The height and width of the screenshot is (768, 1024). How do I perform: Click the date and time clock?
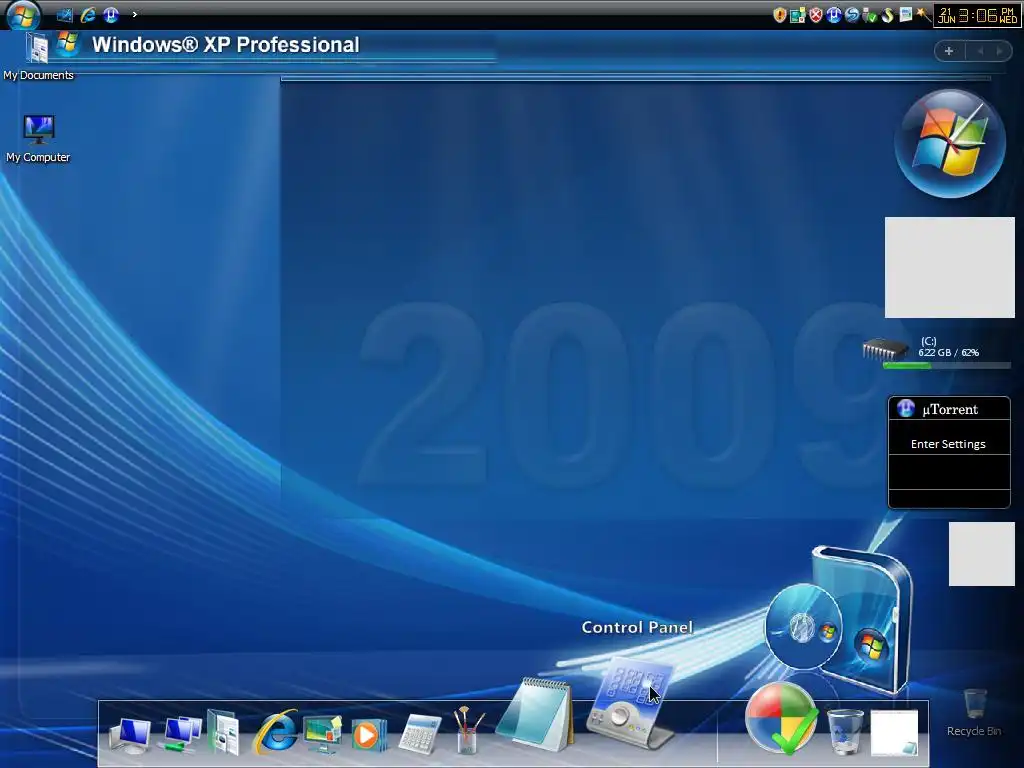pos(978,16)
